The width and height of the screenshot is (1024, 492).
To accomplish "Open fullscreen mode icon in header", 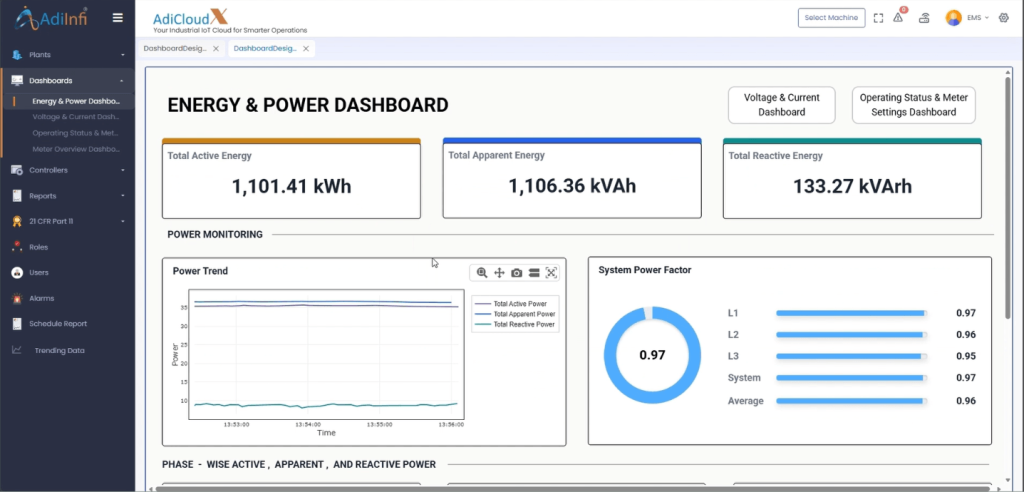I will [x=878, y=18].
